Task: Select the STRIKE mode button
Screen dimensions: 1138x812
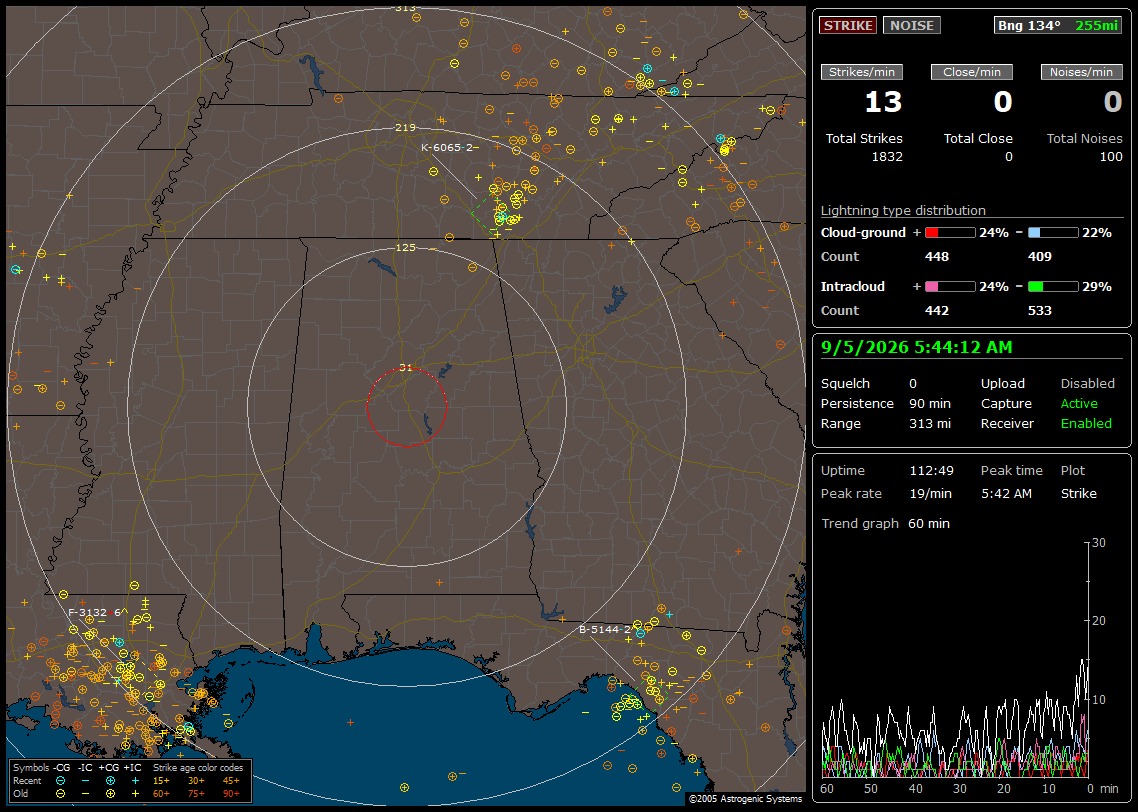Action: coord(848,25)
